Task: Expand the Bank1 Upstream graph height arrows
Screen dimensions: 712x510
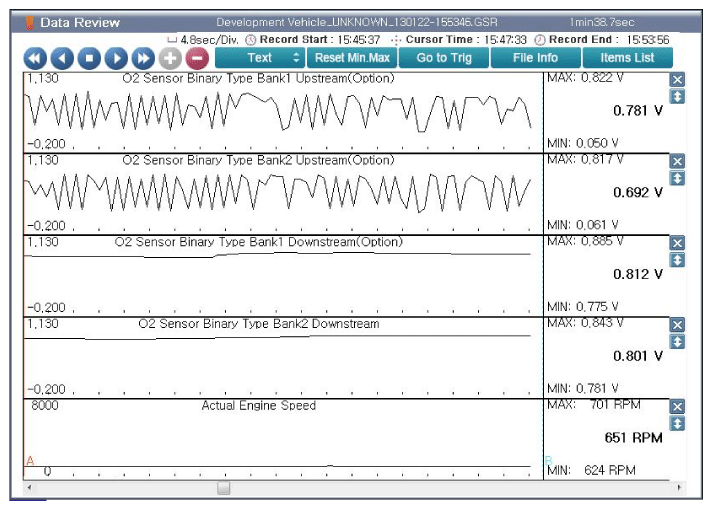Action: (677, 96)
